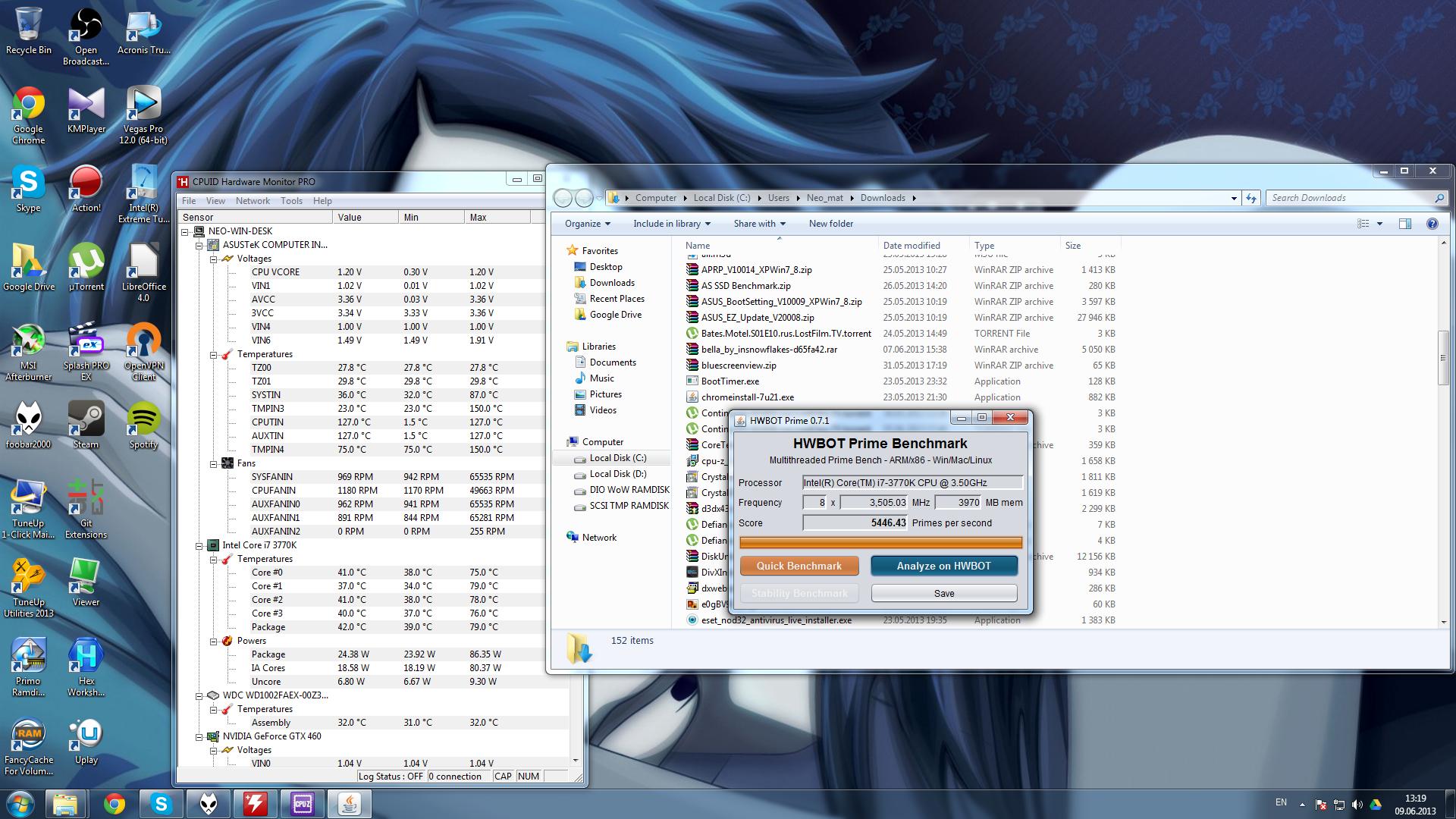The width and height of the screenshot is (1456, 819).
Task: Click New folder in Explorer toolbar
Action: pos(830,224)
